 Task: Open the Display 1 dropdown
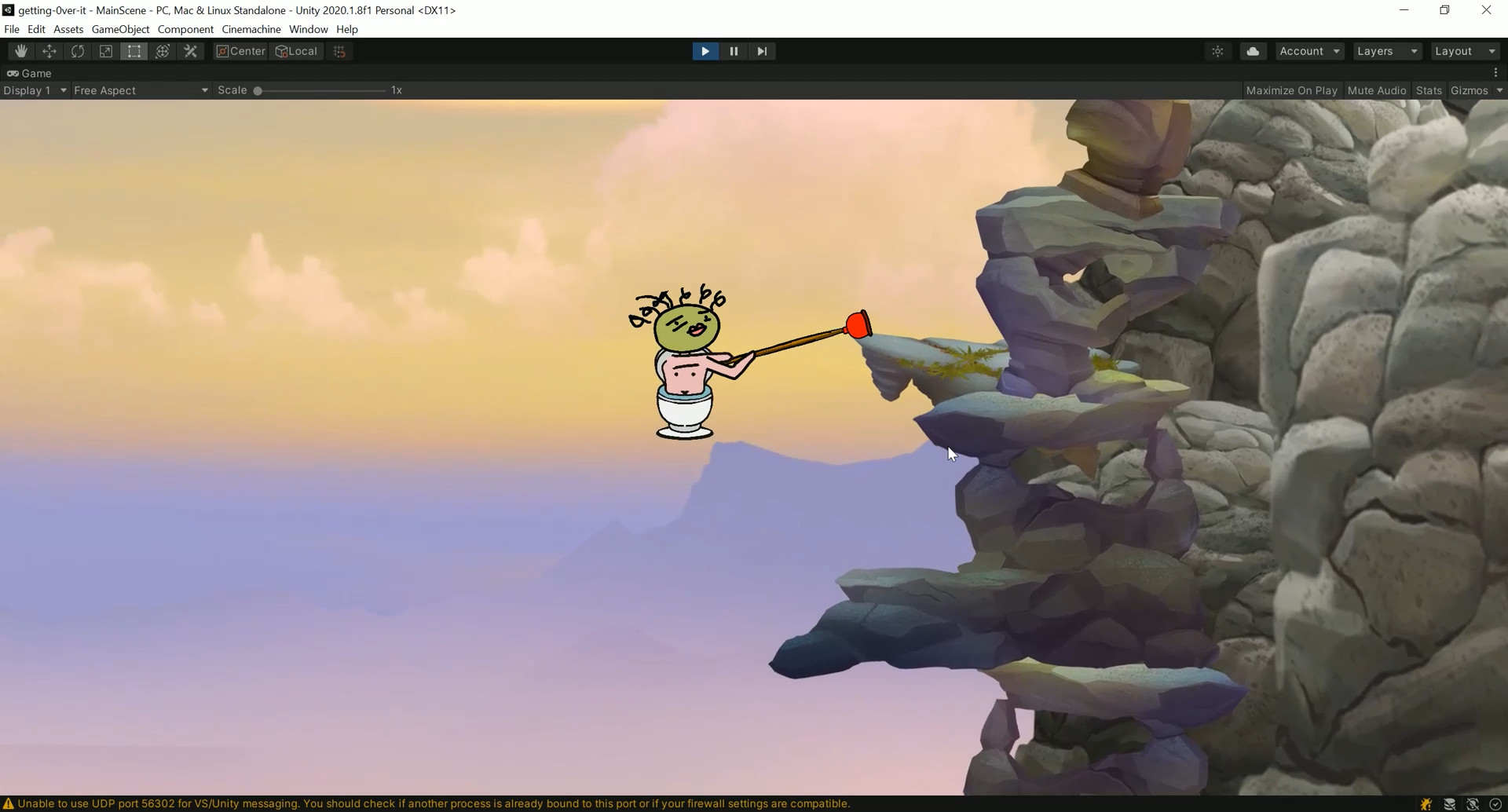(35, 90)
